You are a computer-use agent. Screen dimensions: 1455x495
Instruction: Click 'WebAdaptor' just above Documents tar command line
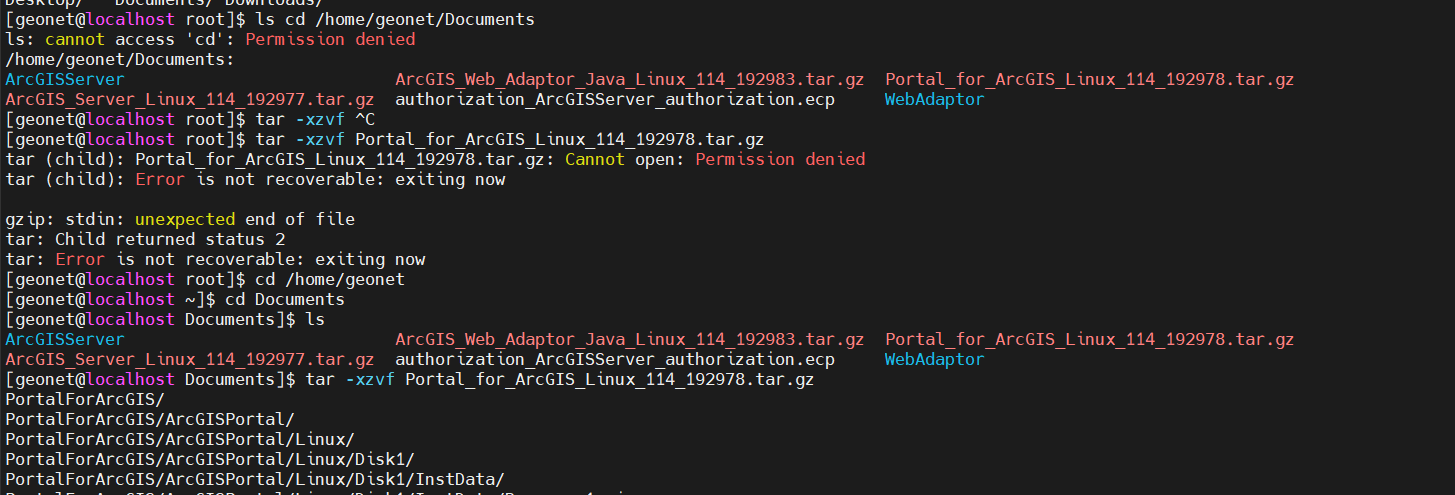(x=934, y=359)
